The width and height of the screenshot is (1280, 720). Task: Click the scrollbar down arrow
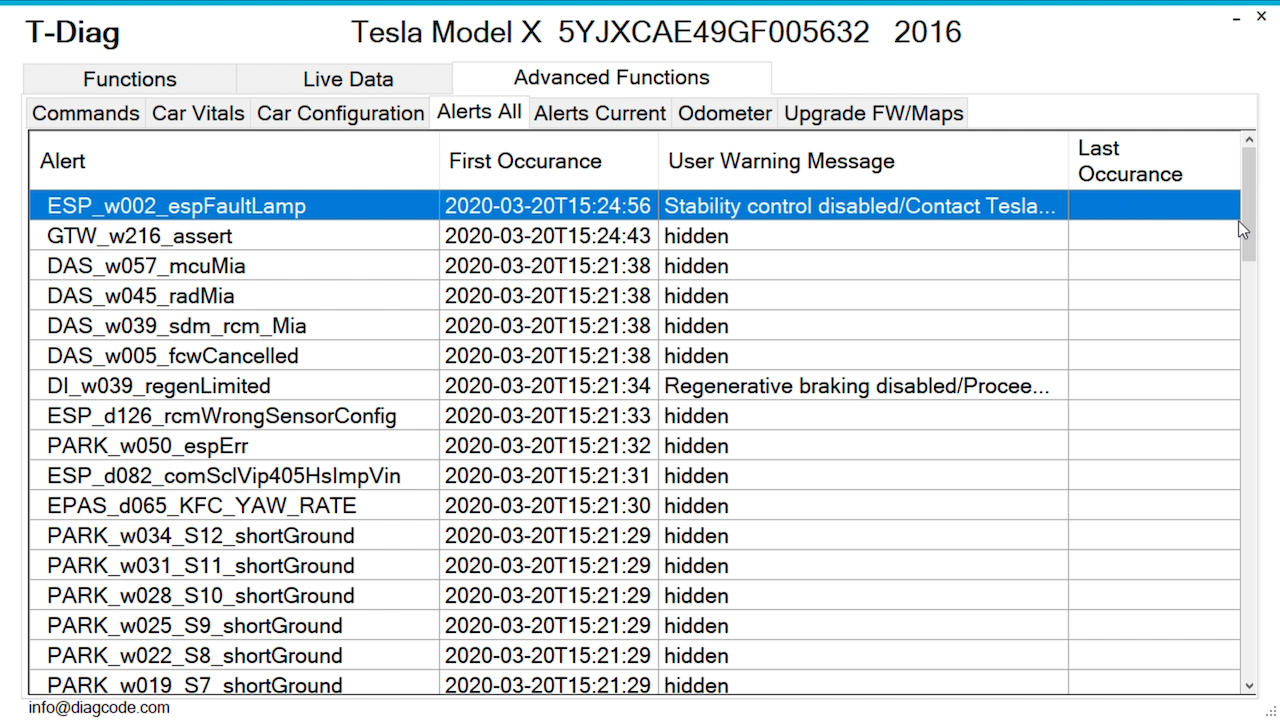(x=1248, y=686)
